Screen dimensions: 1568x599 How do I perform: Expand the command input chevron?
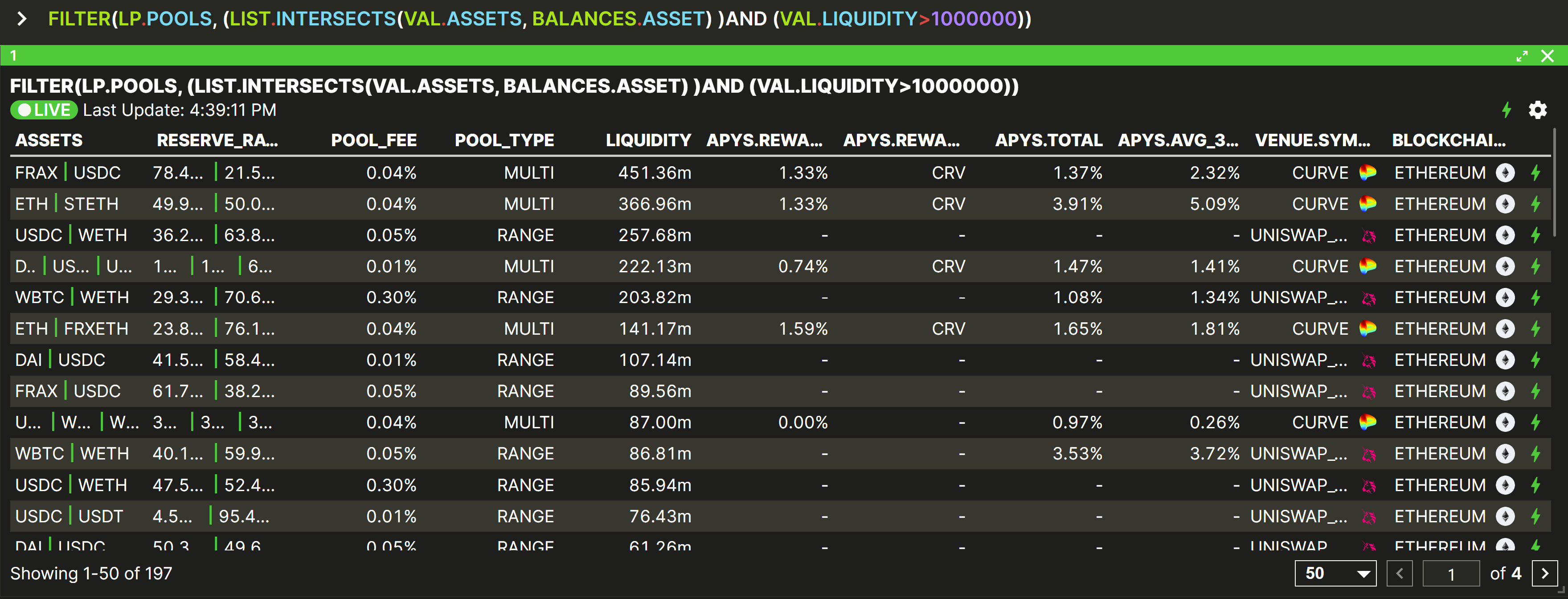pos(22,19)
